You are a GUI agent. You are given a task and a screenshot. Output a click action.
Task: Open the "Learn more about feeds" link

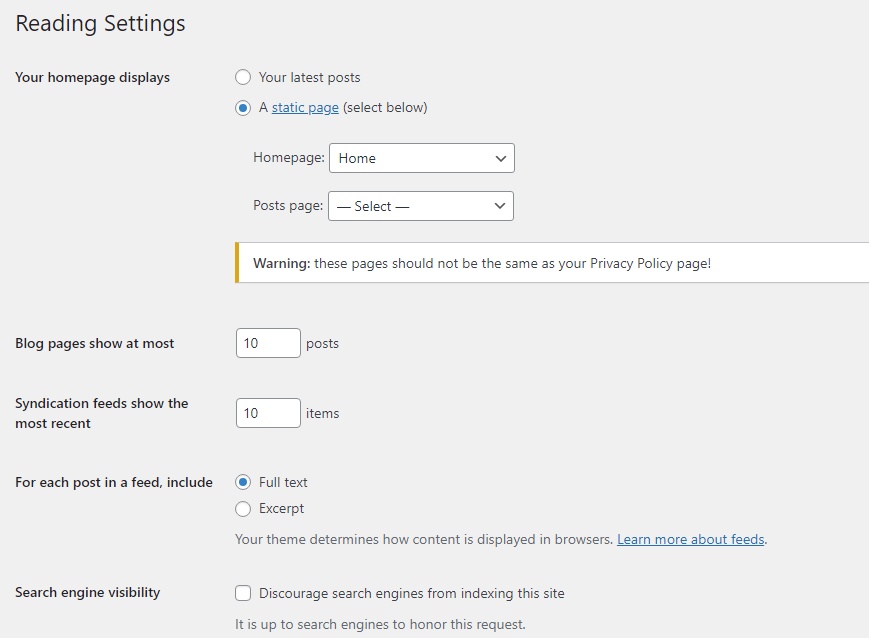click(x=690, y=540)
